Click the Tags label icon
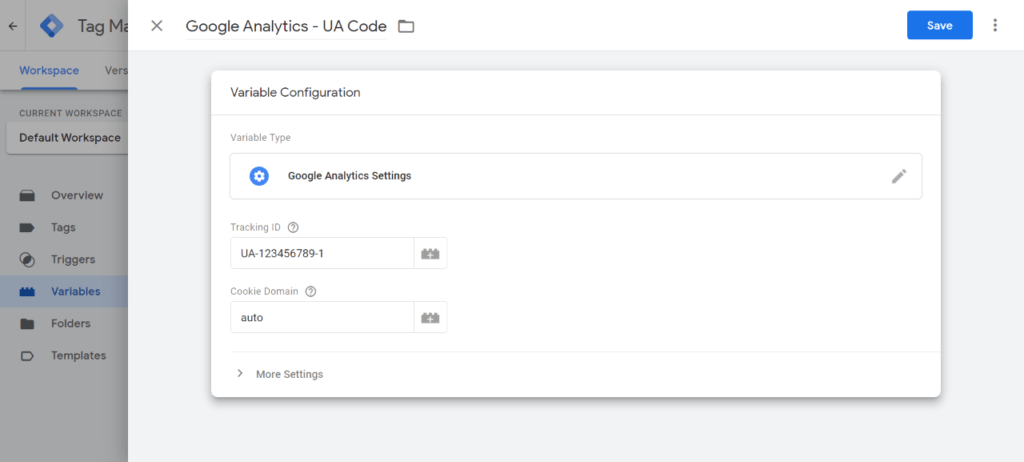This screenshot has width=1024, height=462. [27, 227]
